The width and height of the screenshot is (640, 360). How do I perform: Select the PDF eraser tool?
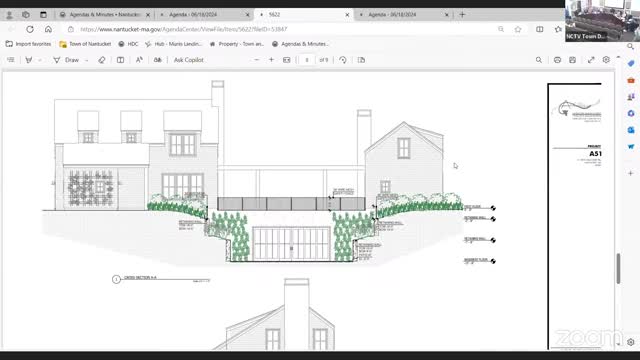coord(102,60)
